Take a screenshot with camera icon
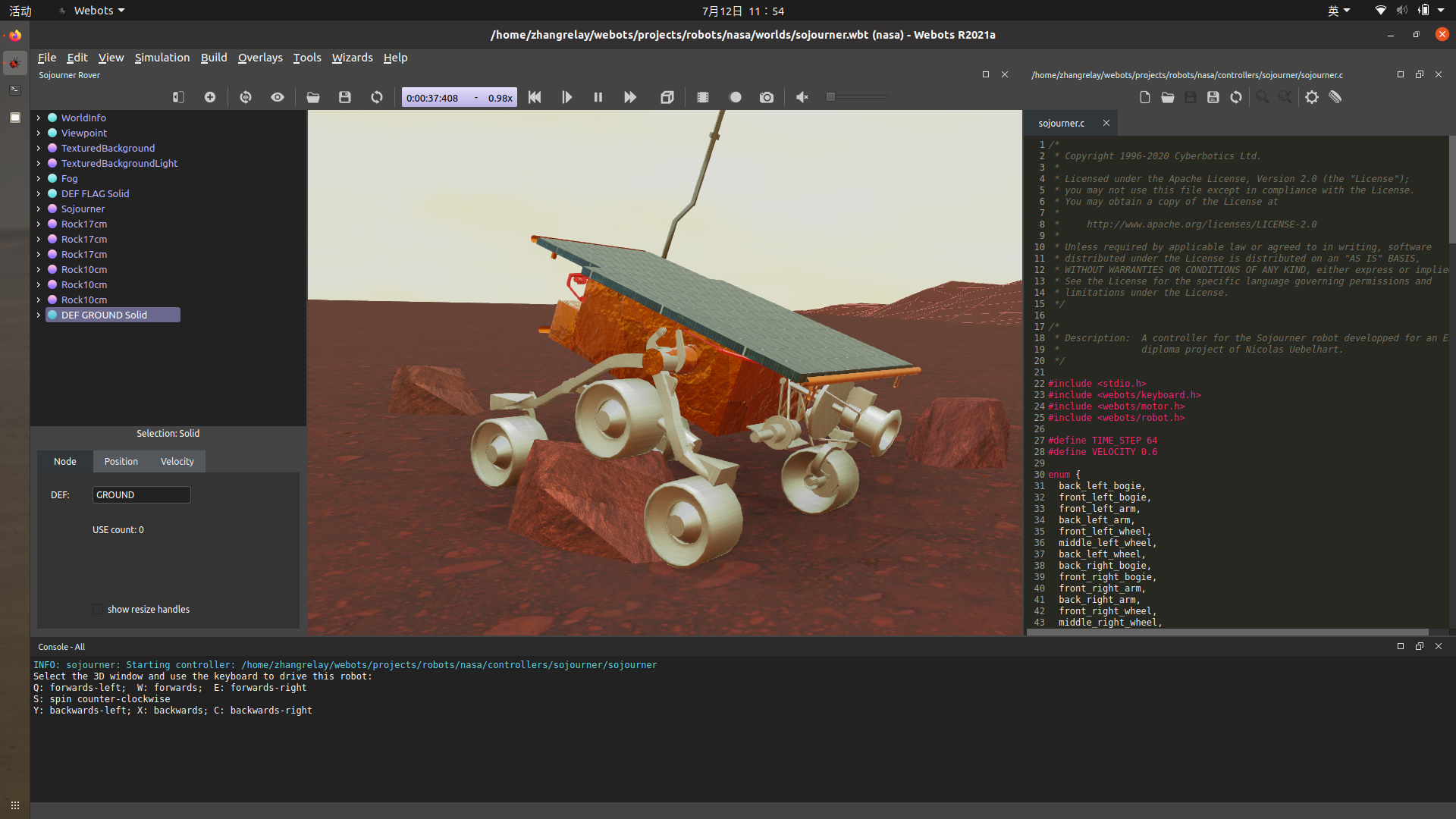The height and width of the screenshot is (819, 1456). point(767,97)
